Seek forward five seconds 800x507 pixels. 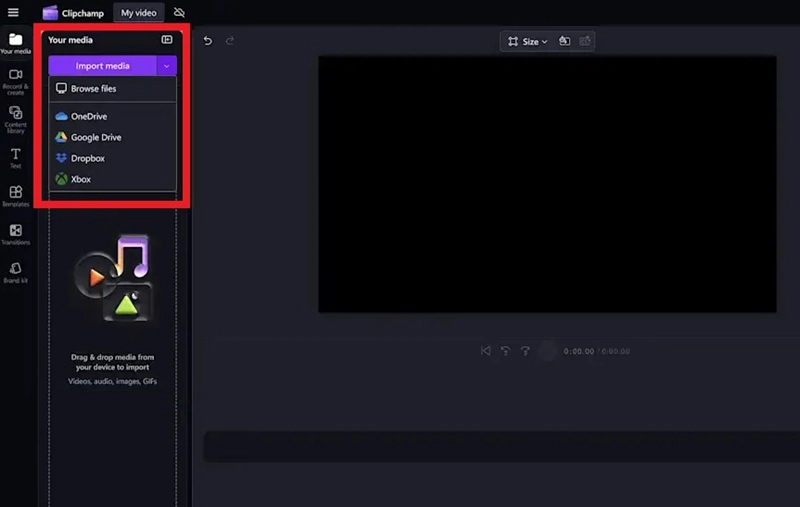pos(525,351)
